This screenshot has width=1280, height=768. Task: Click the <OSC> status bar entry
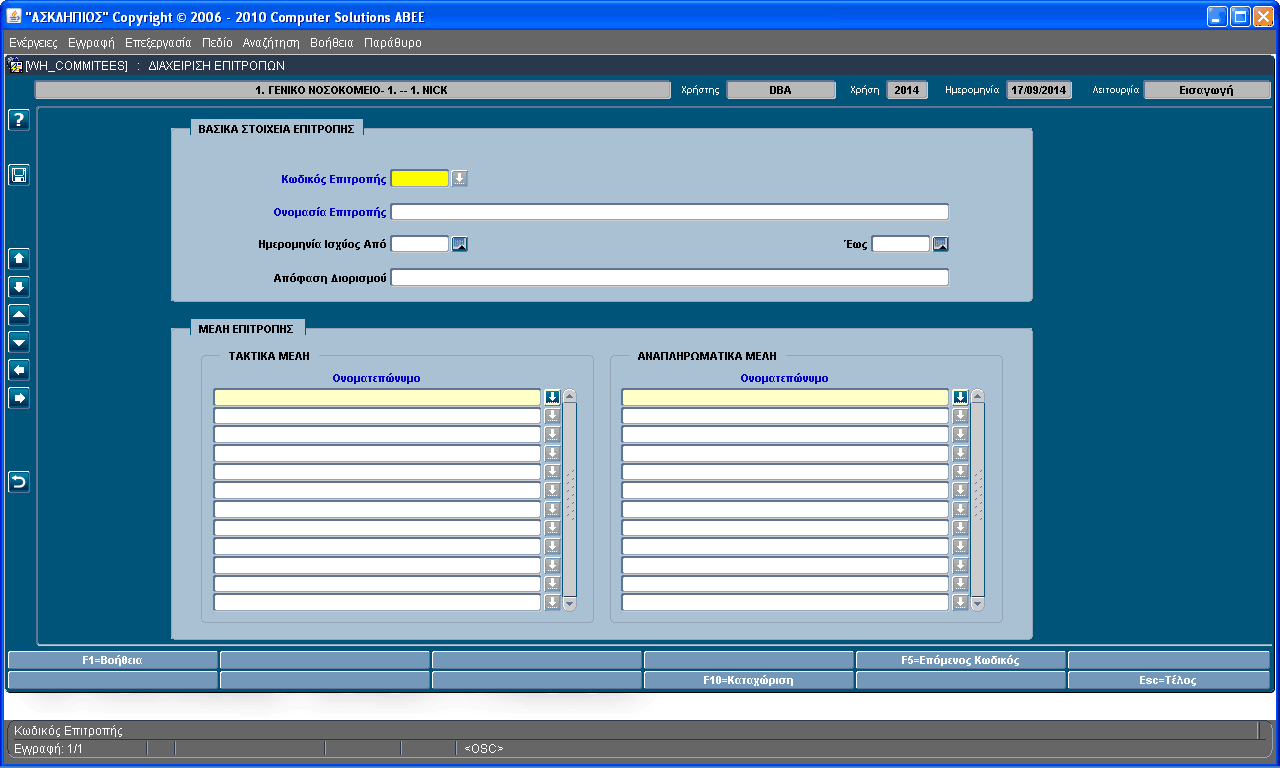pos(484,748)
